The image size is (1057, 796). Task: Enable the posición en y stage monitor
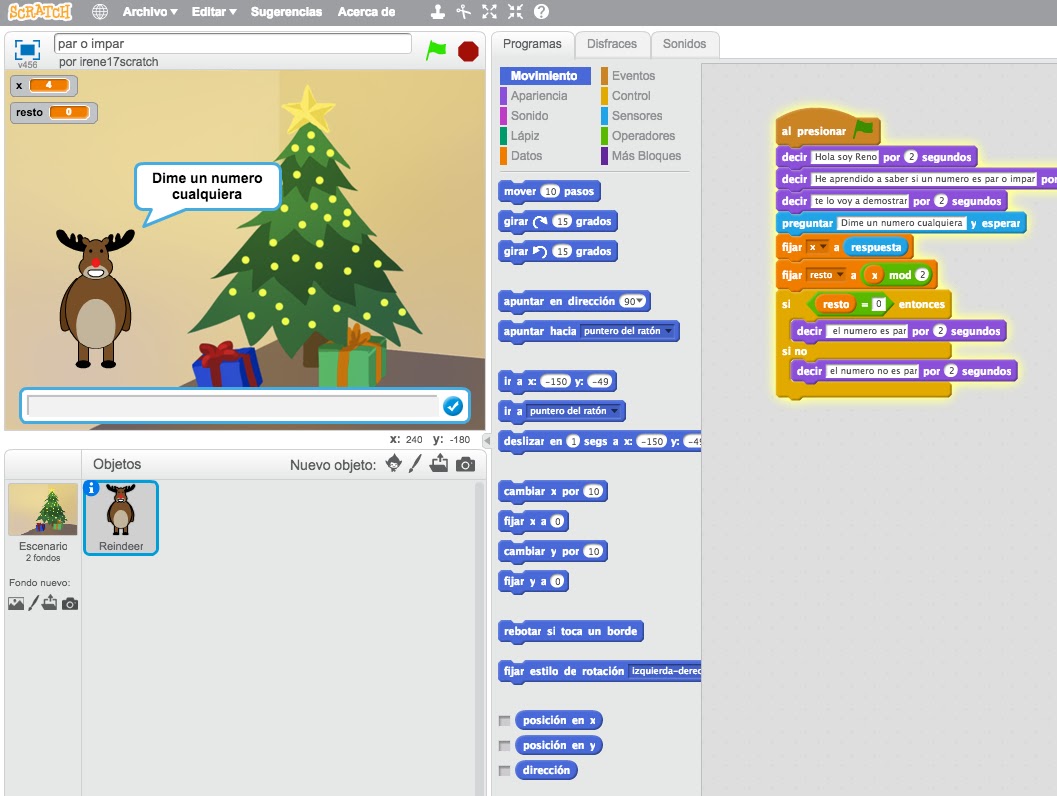coord(503,744)
